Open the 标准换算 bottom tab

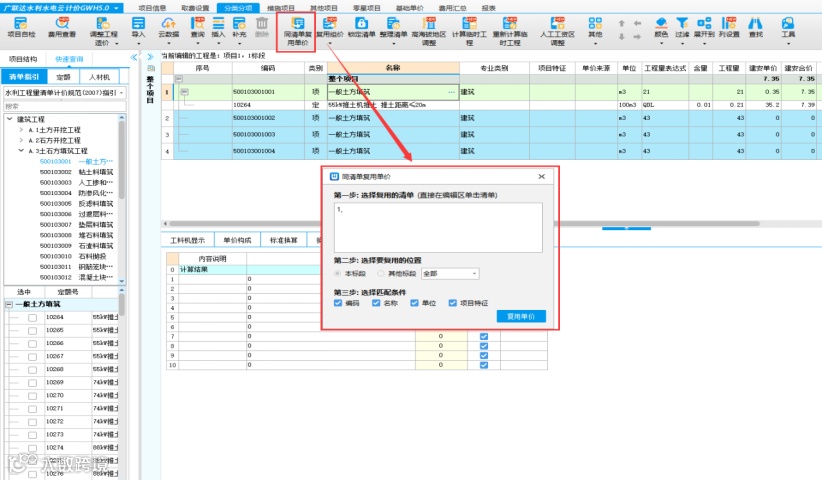click(284, 240)
